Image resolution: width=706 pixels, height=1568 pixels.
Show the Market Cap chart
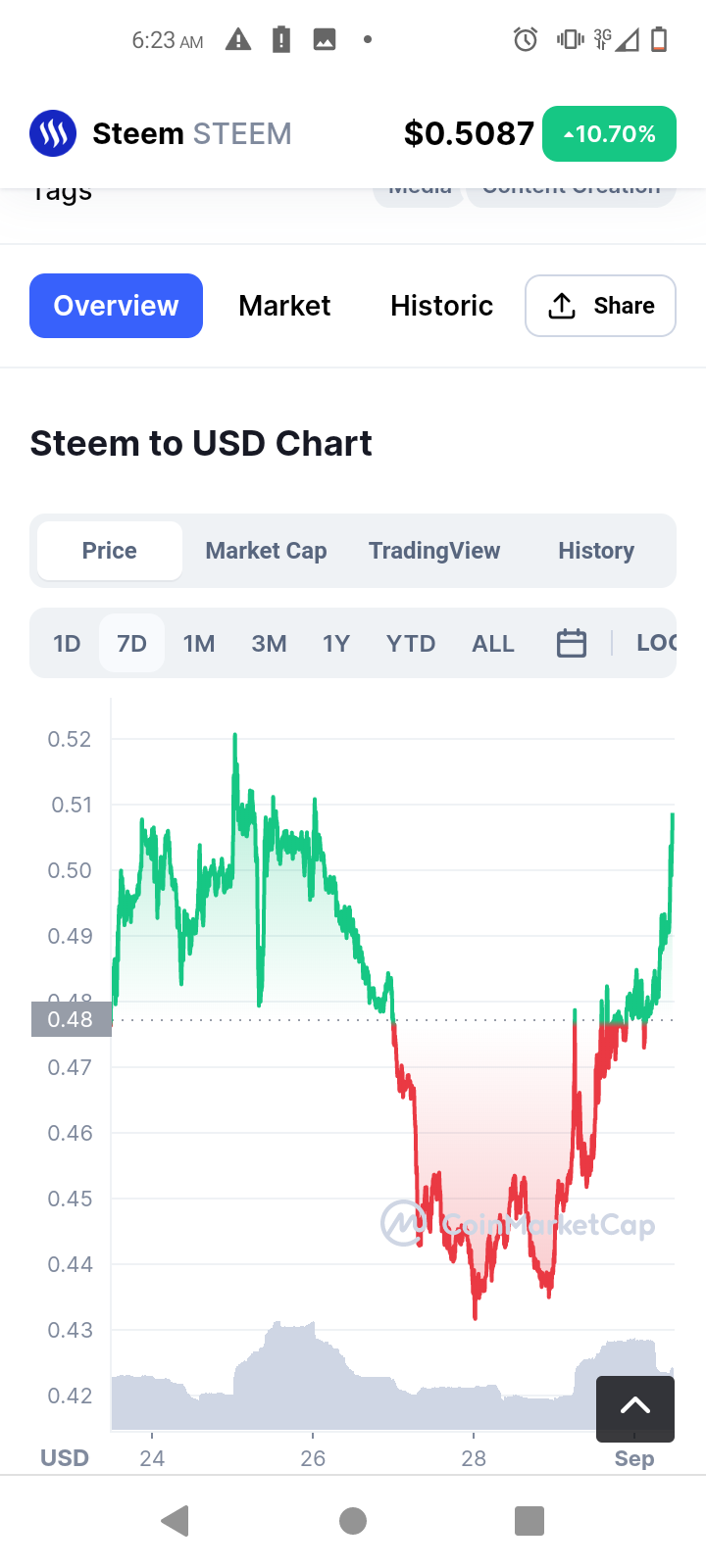[266, 551]
